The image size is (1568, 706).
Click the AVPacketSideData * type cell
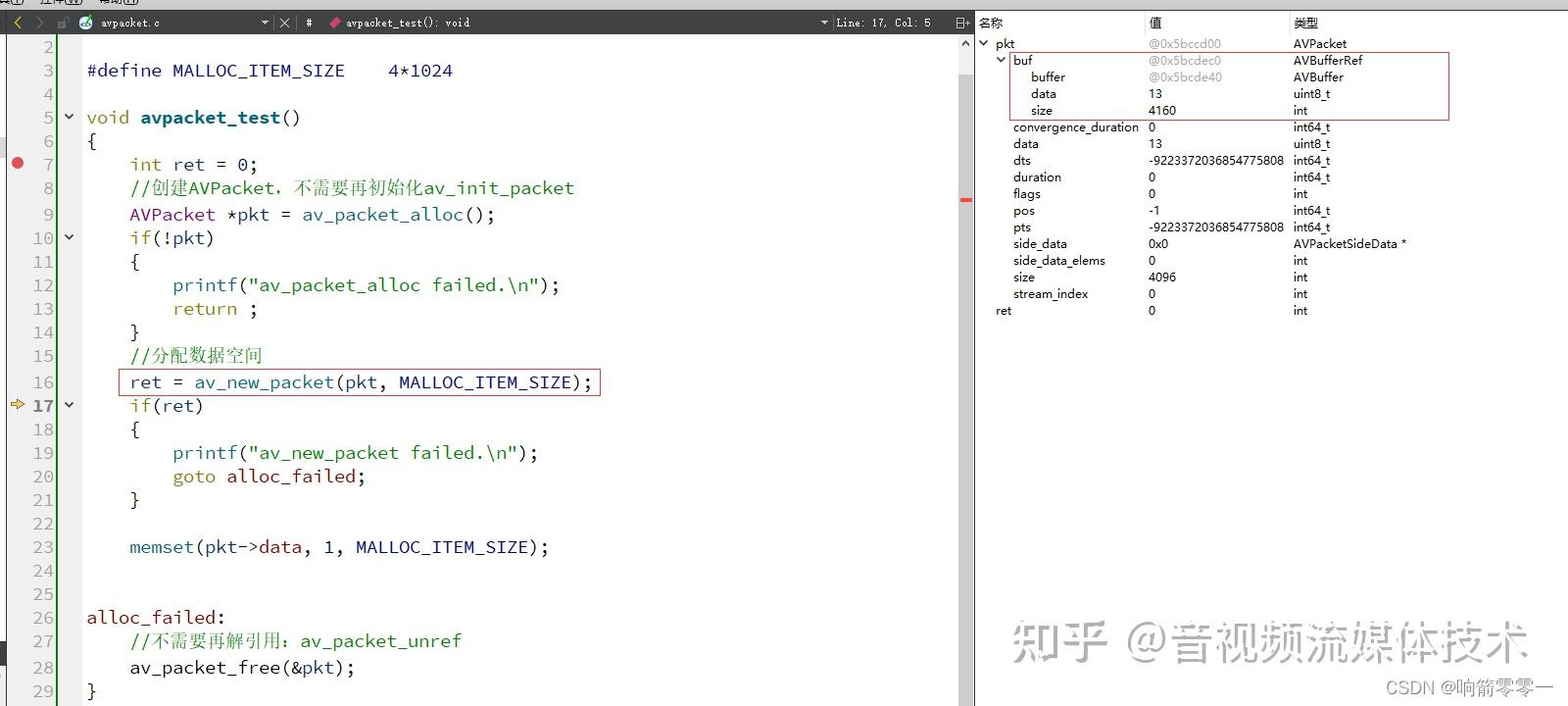pyautogui.click(x=1349, y=243)
